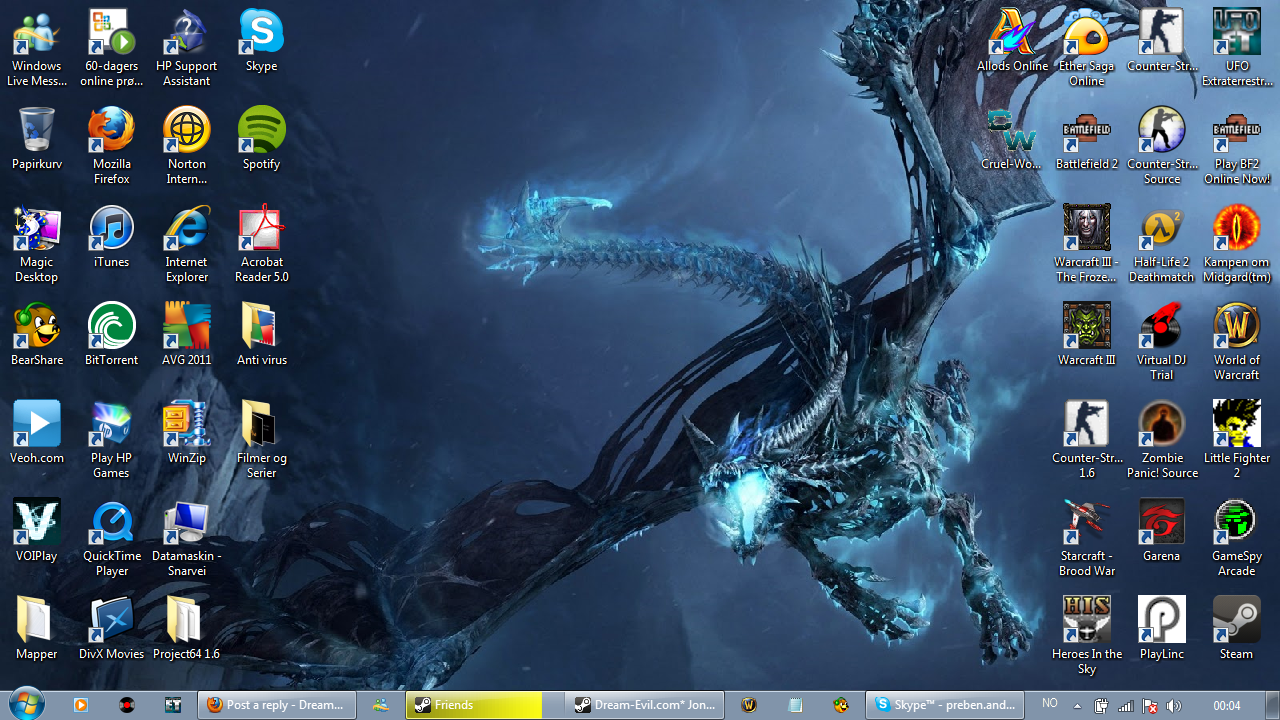Image resolution: width=1280 pixels, height=720 pixels.
Task: Launch BearShare from desktop
Action: coord(37,327)
